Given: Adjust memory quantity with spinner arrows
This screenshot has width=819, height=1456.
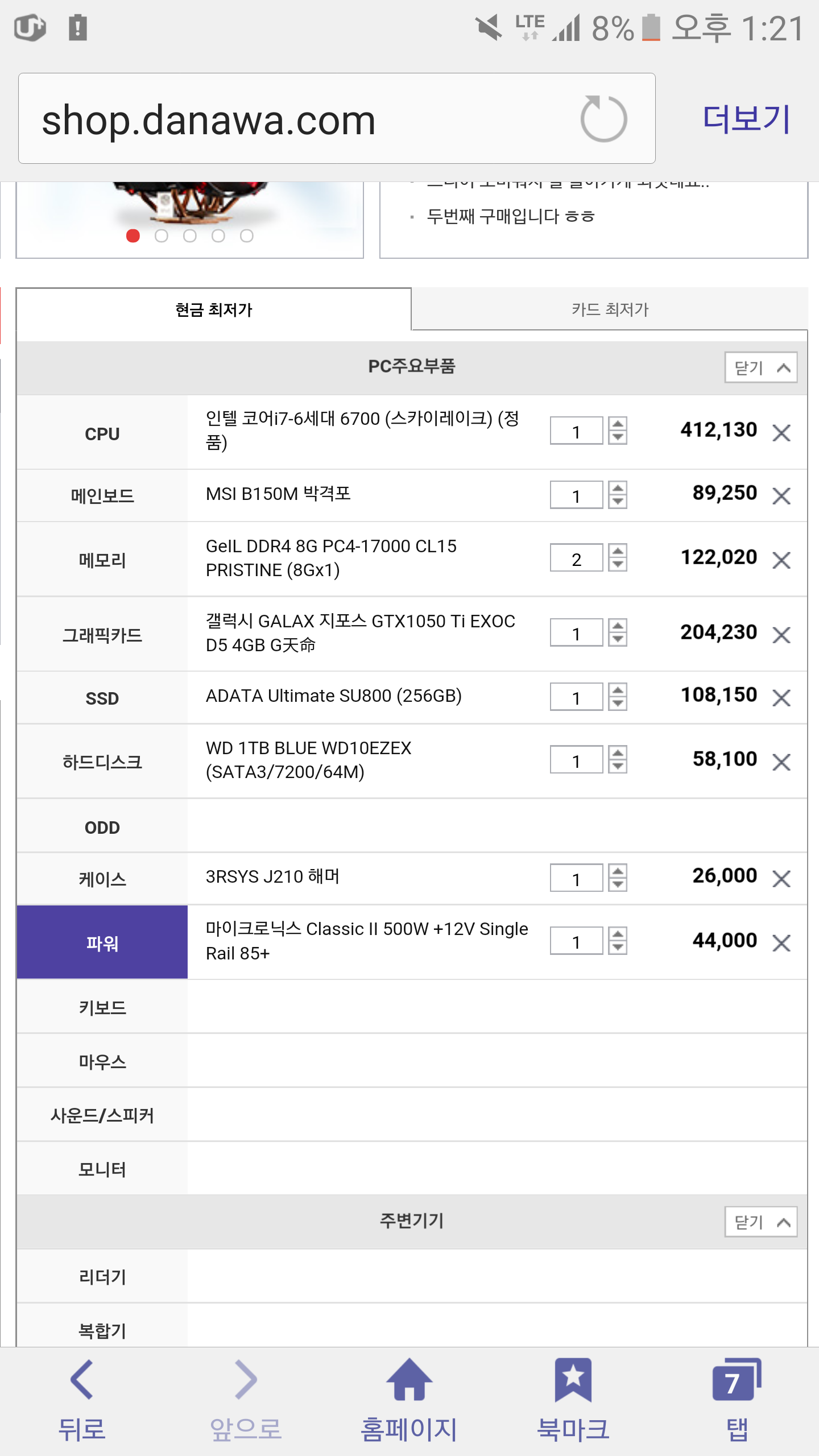Looking at the screenshot, I should pos(618,558).
